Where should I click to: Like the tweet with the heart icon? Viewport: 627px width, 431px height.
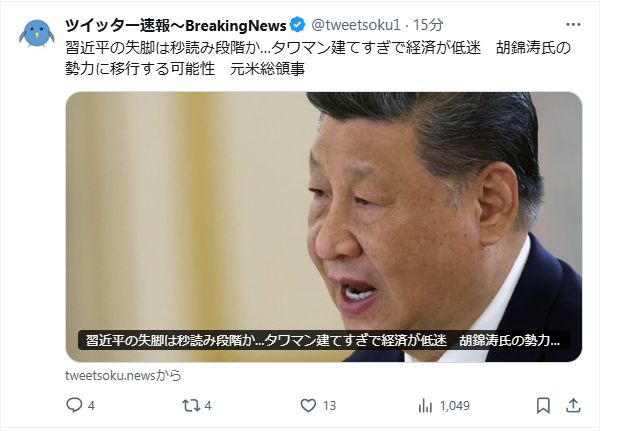(308, 405)
